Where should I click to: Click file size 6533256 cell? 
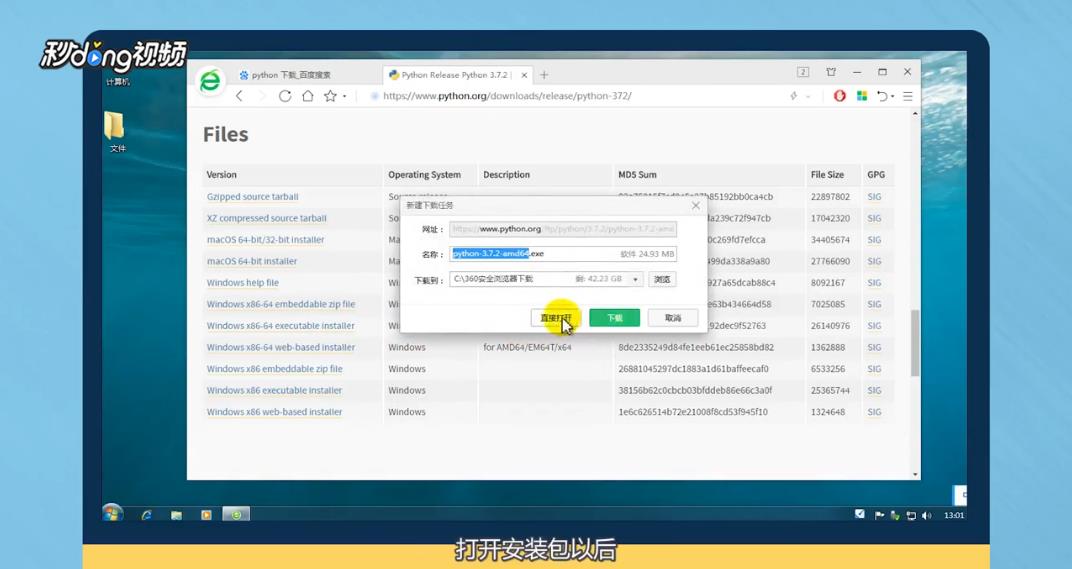tap(828, 369)
